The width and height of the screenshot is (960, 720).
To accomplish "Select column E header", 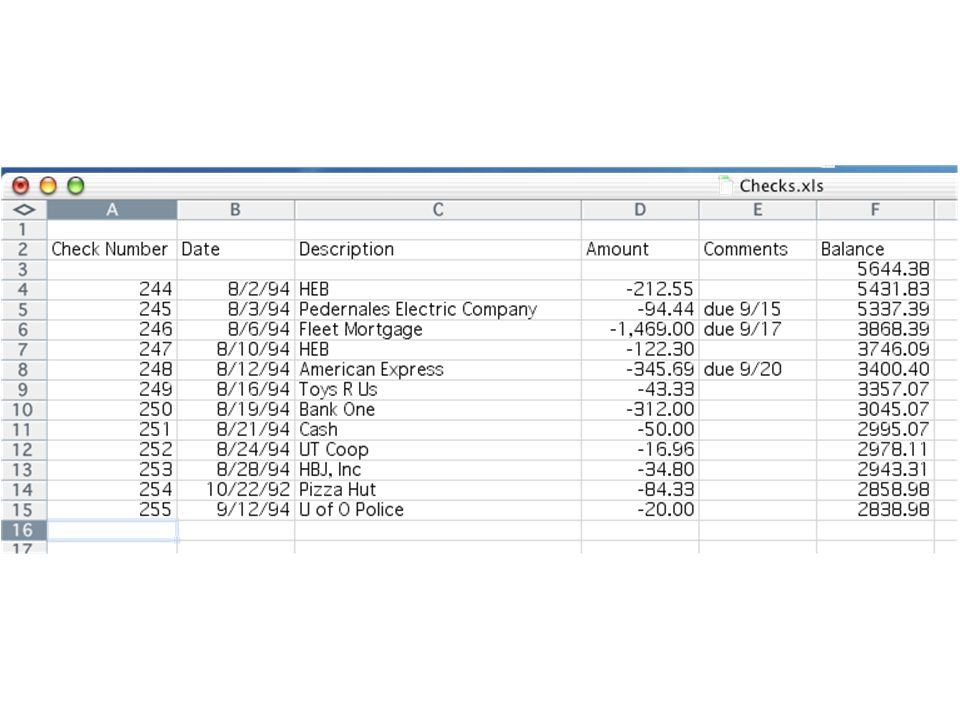I will (757, 210).
